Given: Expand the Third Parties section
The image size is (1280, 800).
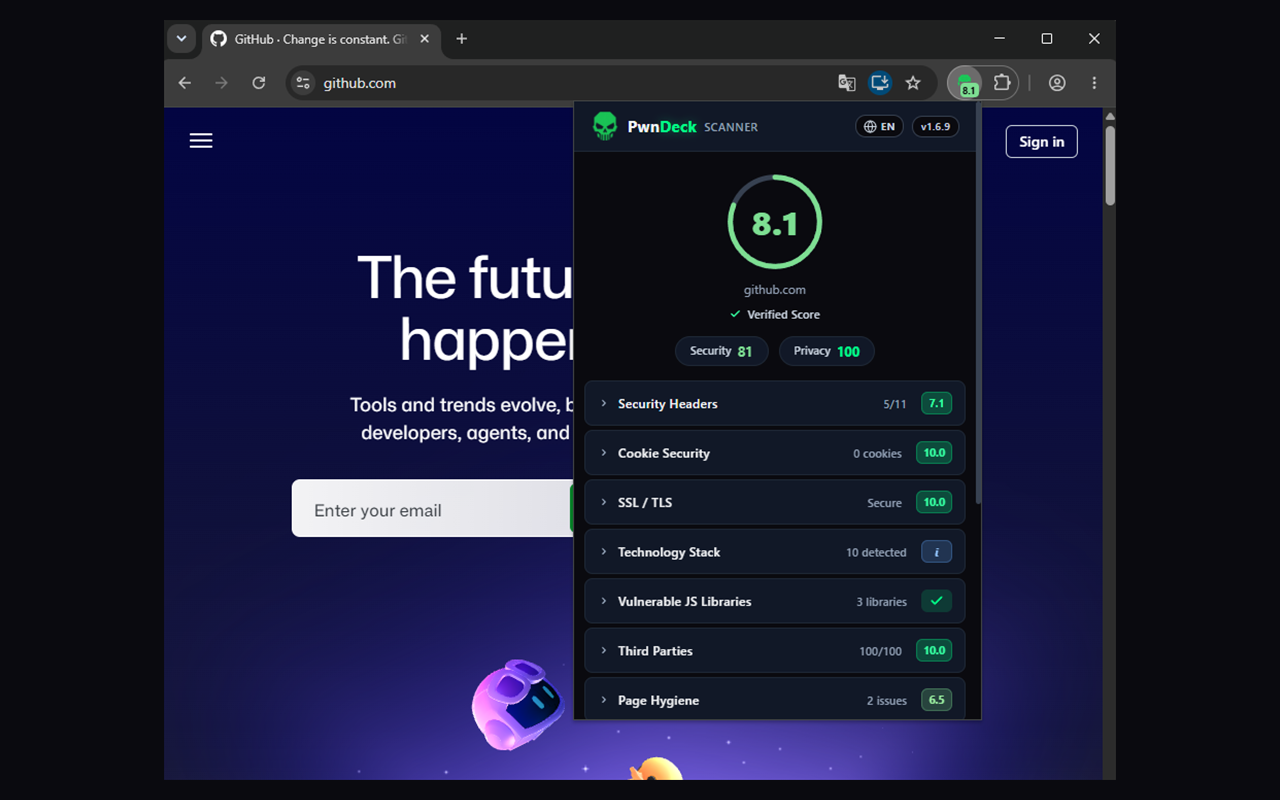Looking at the screenshot, I should click(x=775, y=651).
